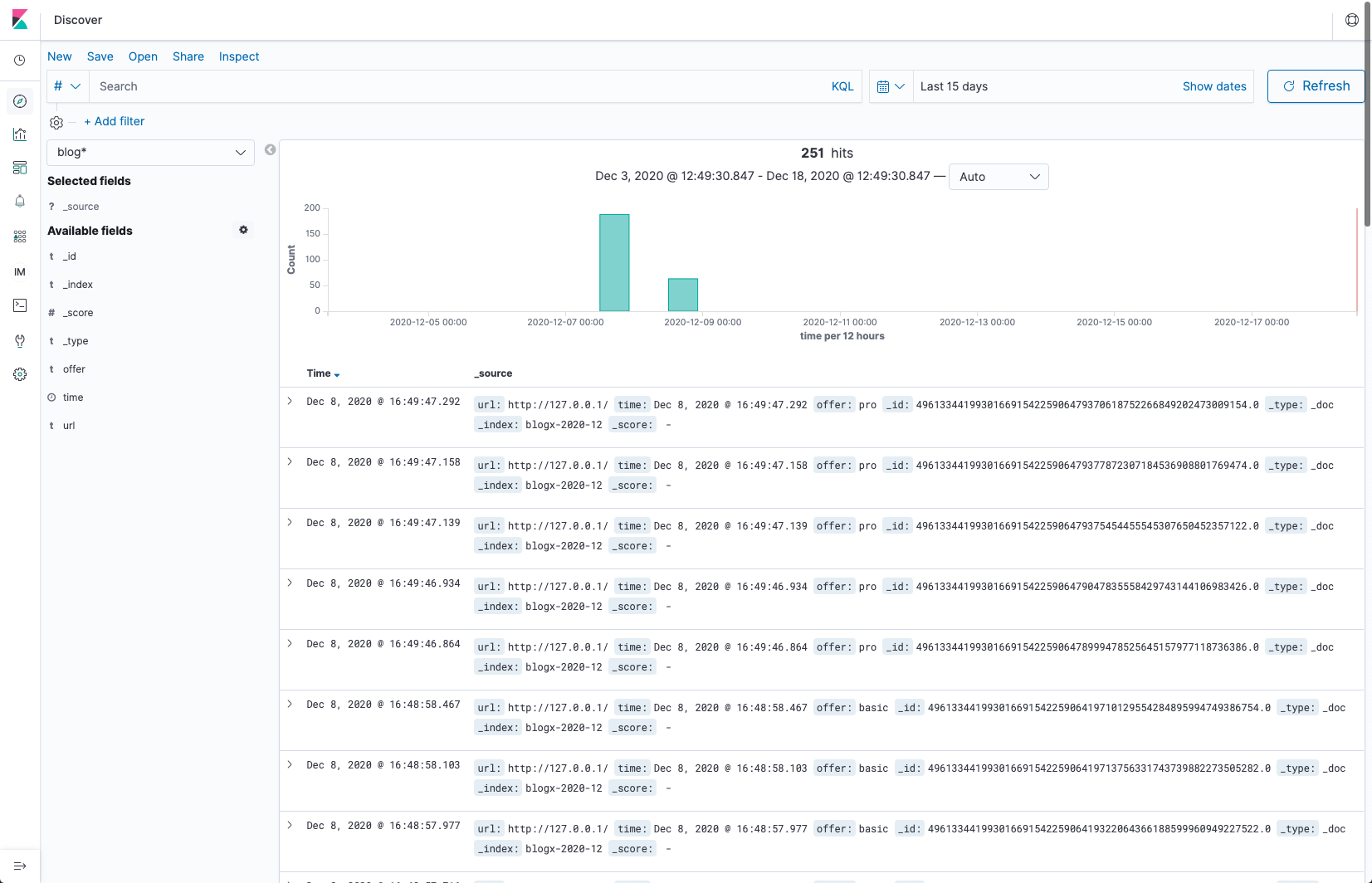This screenshot has width=1372, height=883.
Task: Click the KQL language switcher
Action: coord(842,86)
